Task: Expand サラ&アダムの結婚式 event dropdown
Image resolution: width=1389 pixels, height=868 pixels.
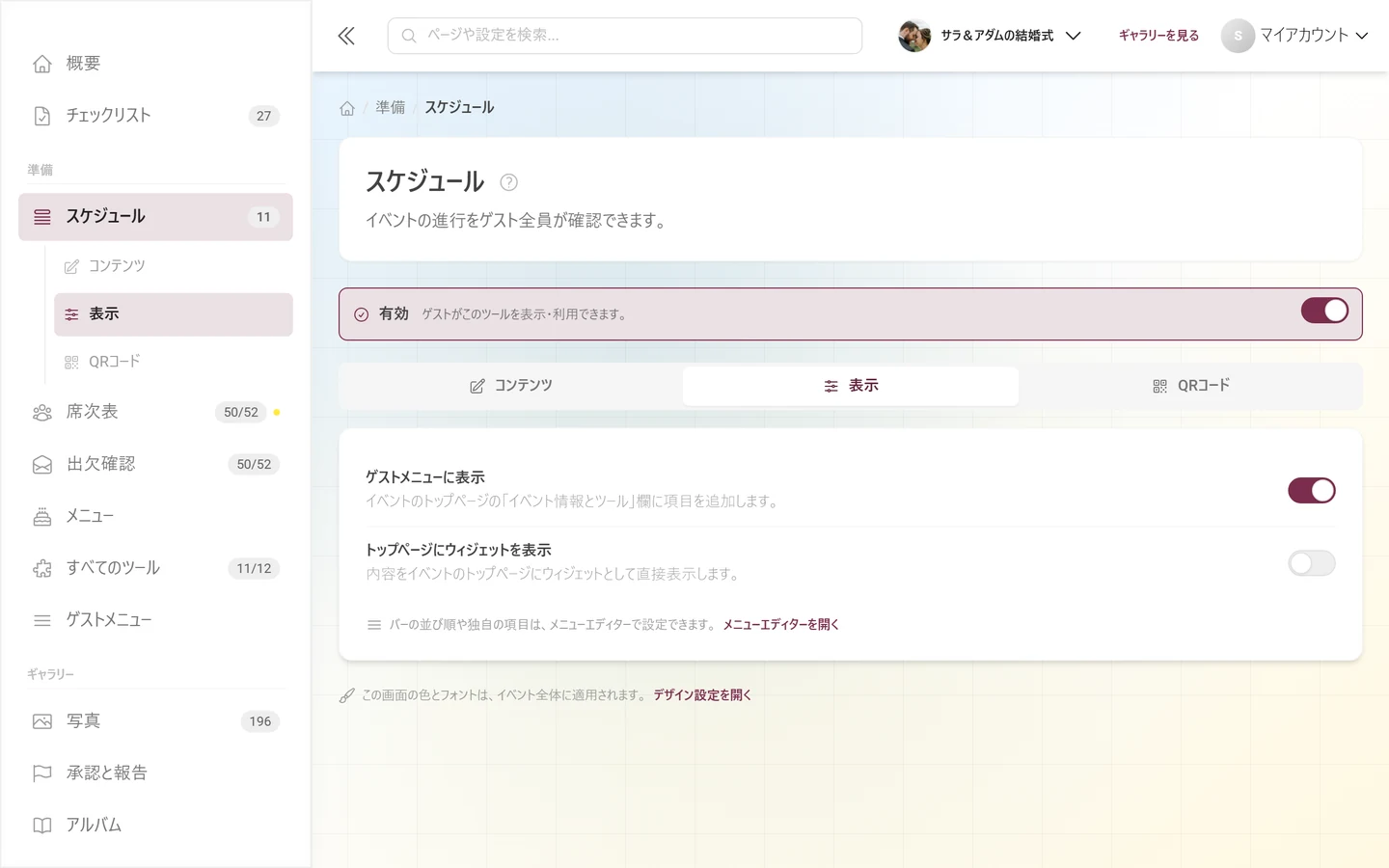Action: click(991, 36)
